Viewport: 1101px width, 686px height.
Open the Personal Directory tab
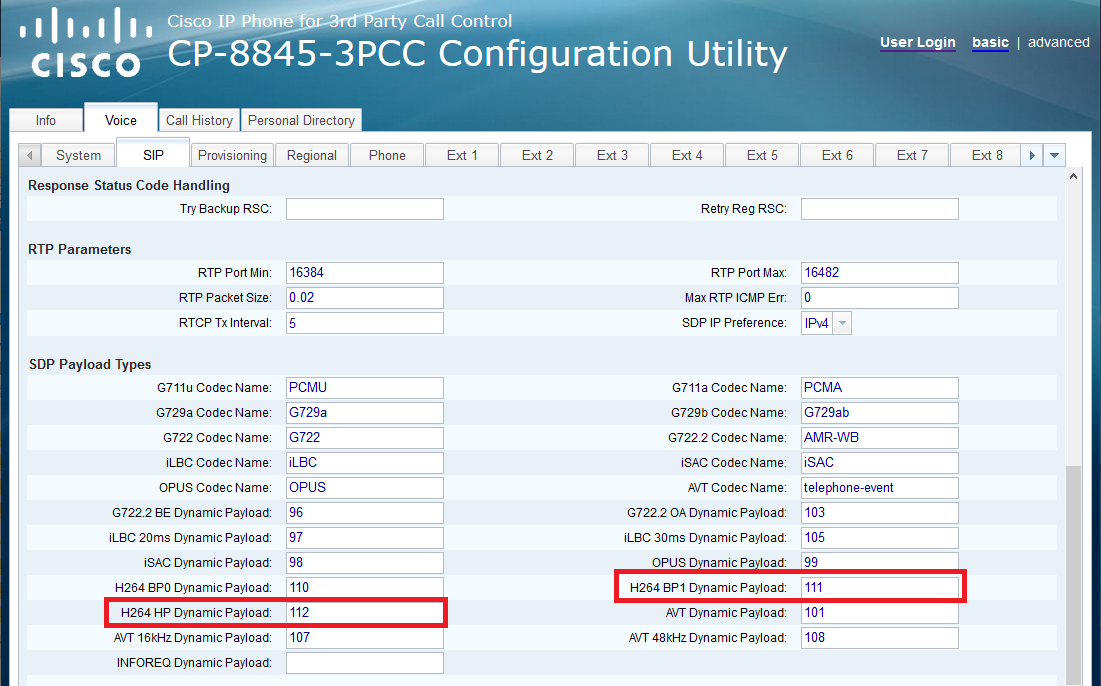click(301, 120)
